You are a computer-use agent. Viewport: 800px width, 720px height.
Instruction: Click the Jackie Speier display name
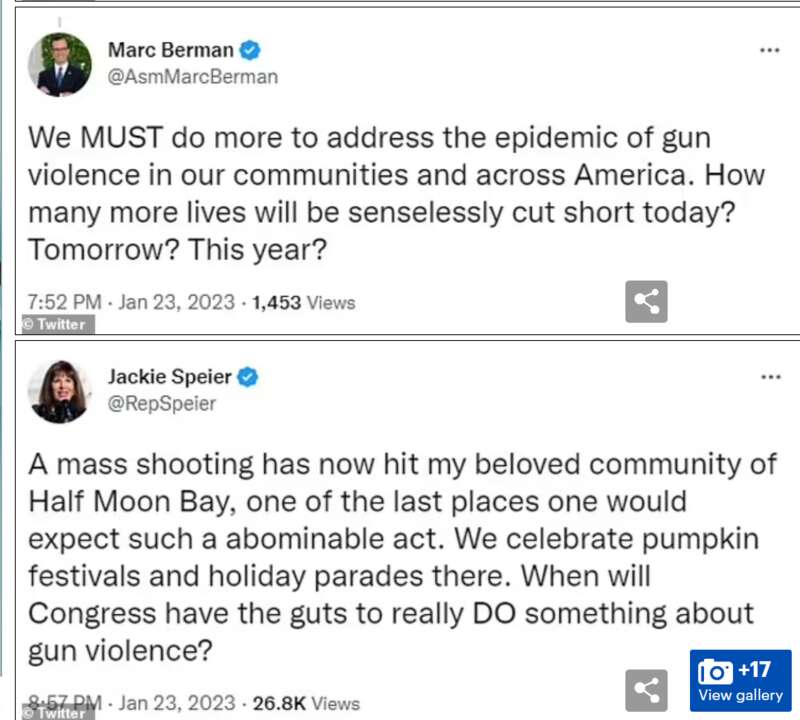coord(169,377)
